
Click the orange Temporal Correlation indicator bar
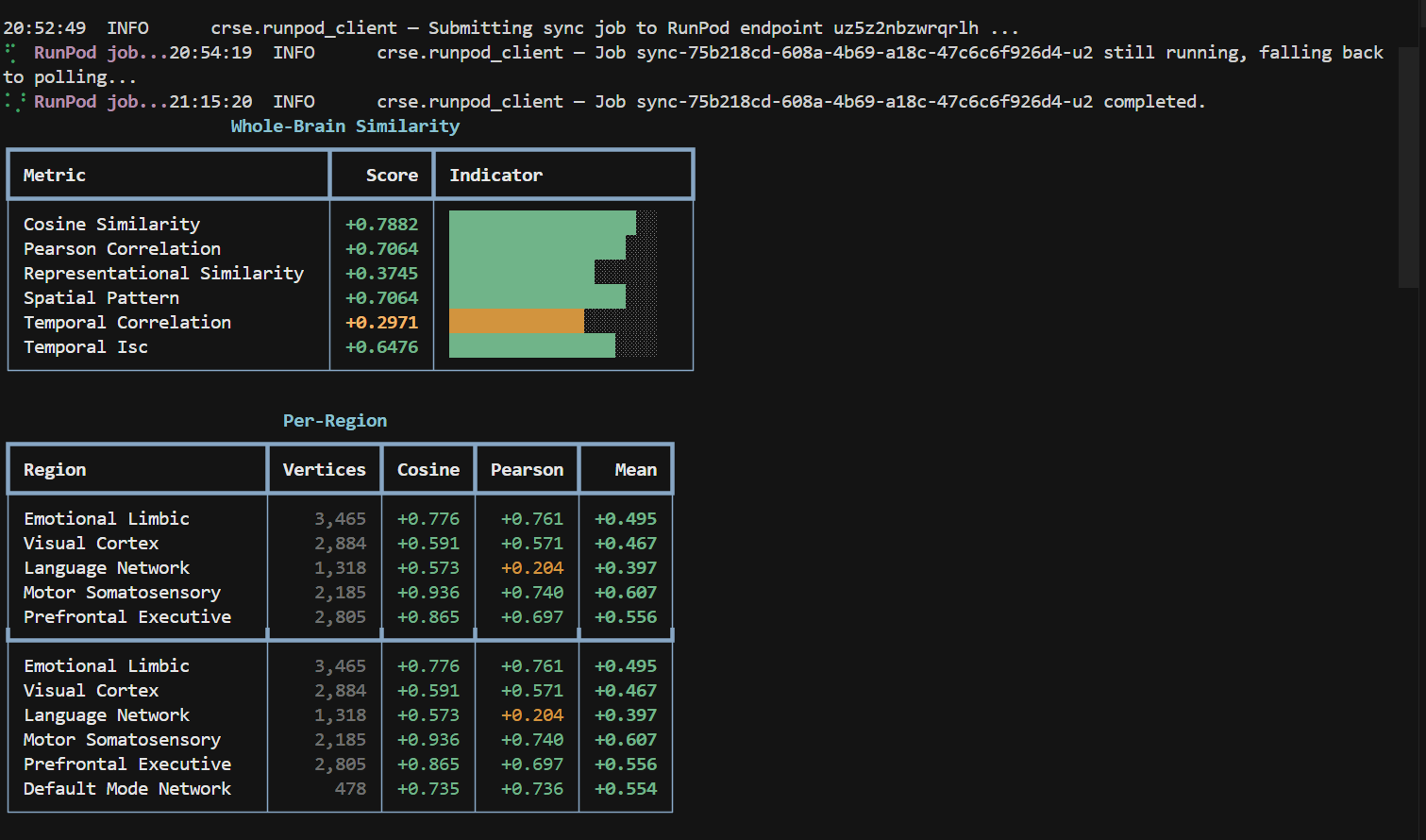[516, 322]
